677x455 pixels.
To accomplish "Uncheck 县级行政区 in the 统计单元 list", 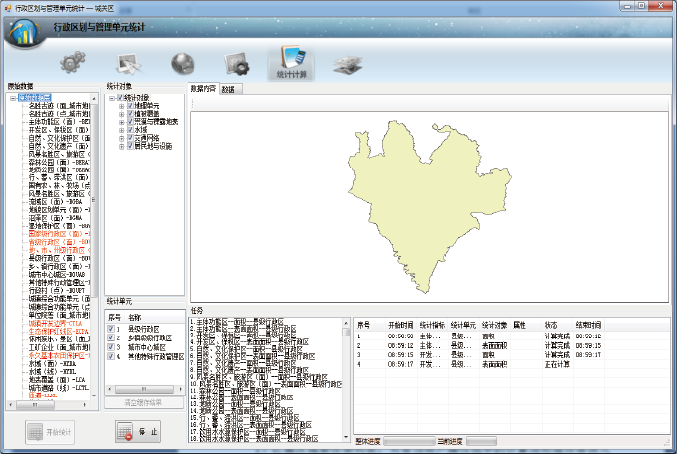I will click(x=111, y=327).
